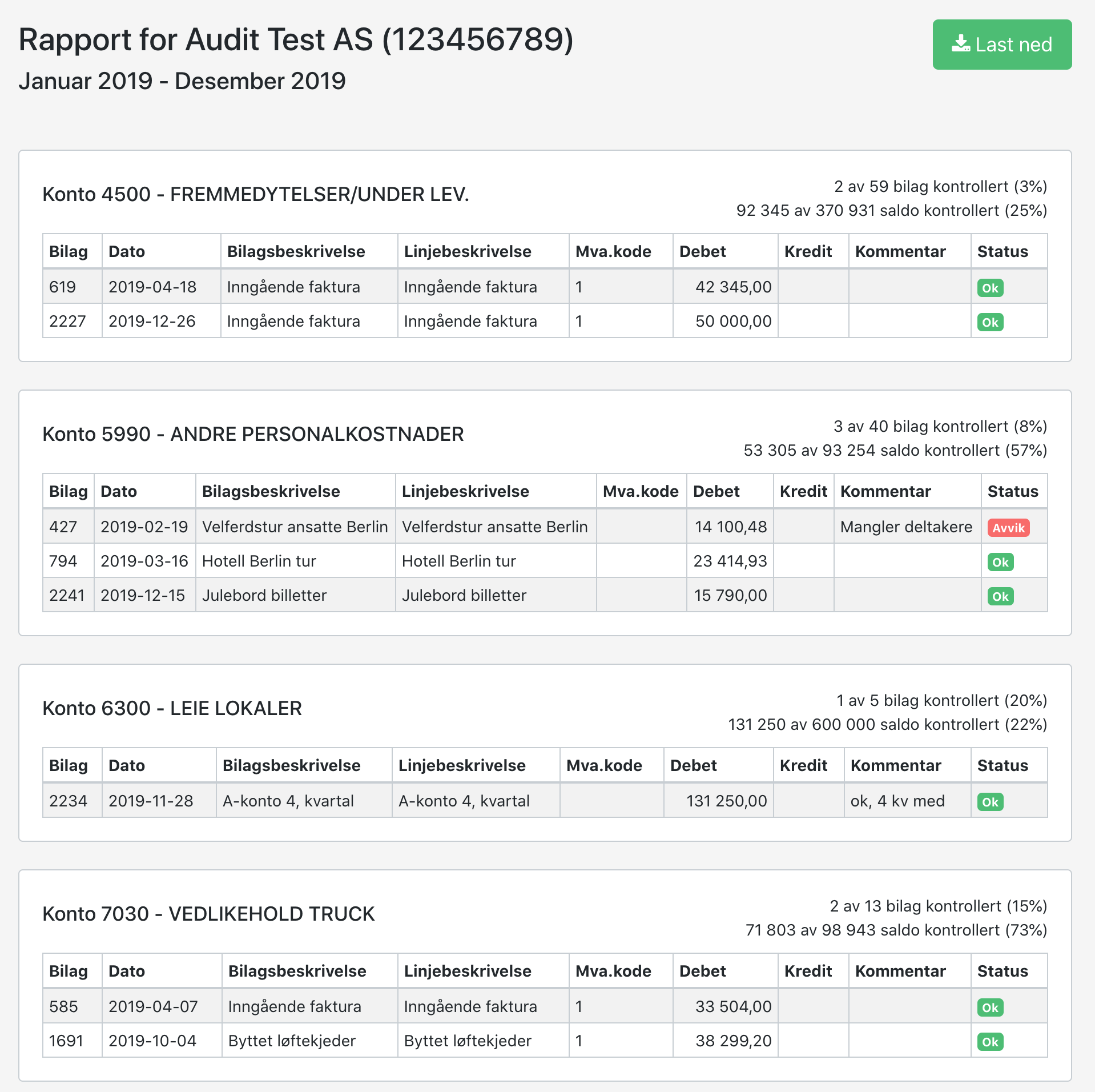Click Ok badge for A-konto 4, kvartal row

click(990, 802)
